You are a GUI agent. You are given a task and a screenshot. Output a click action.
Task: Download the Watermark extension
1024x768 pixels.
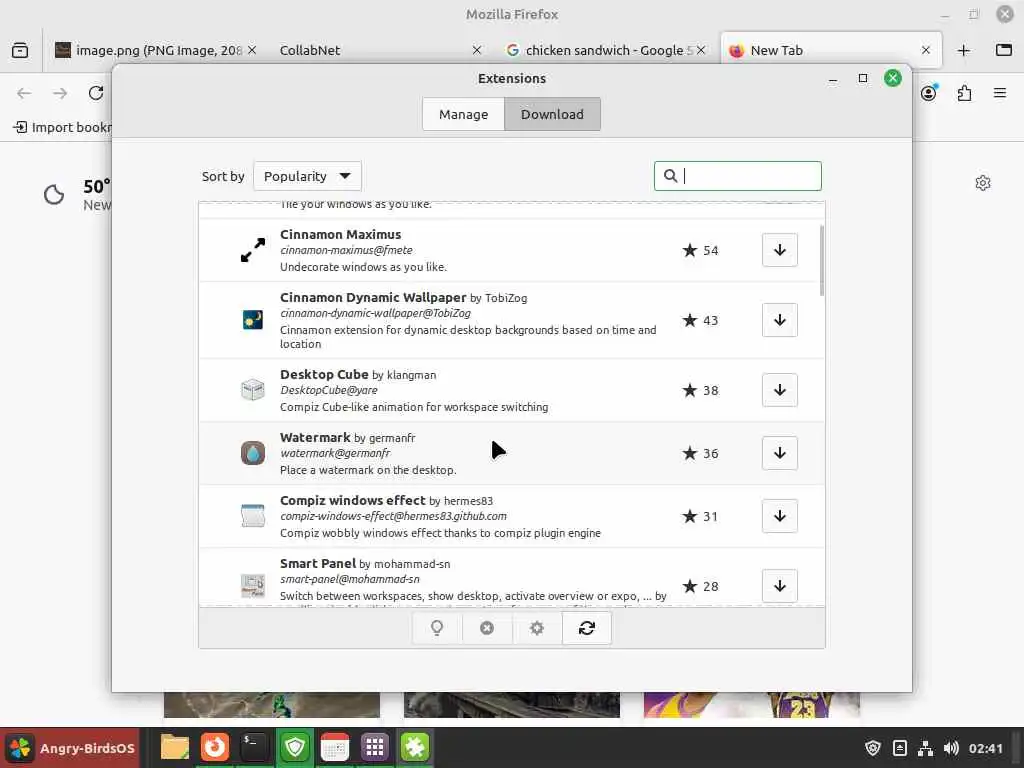(779, 453)
